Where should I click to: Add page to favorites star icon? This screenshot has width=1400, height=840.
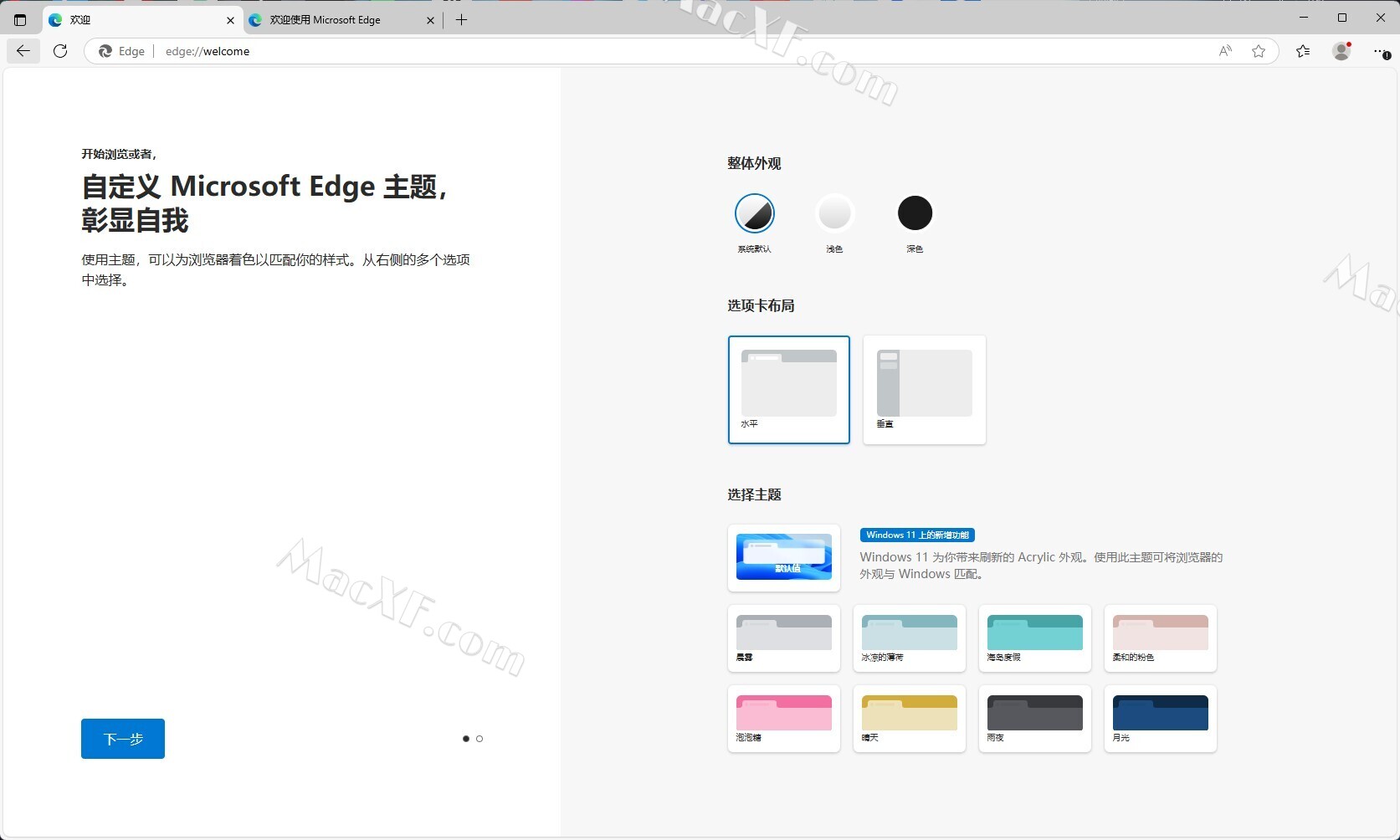click(1259, 51)
